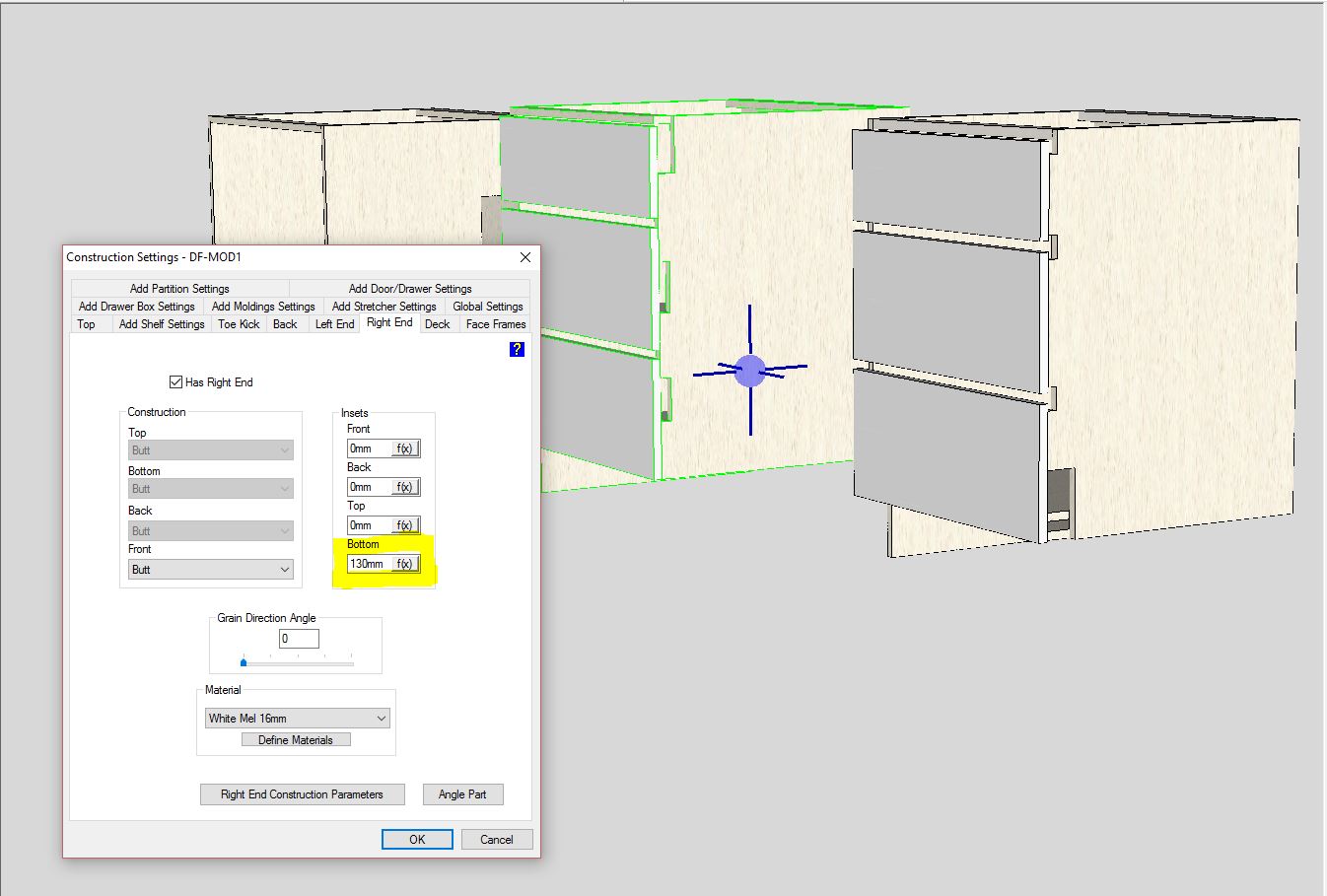
Task: Select the Global Settings tab
Action: (487, 307)
